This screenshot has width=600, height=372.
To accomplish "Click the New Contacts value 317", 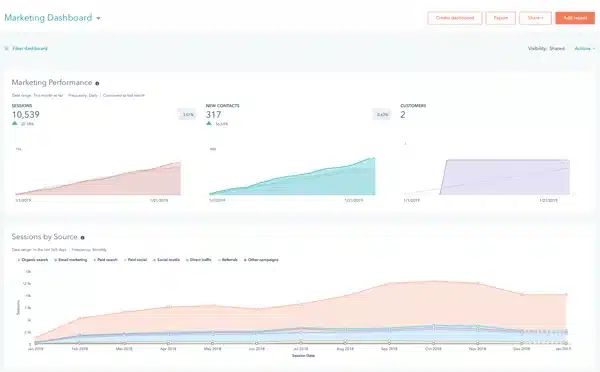I will pyautogui.click(x=214, y=114).
